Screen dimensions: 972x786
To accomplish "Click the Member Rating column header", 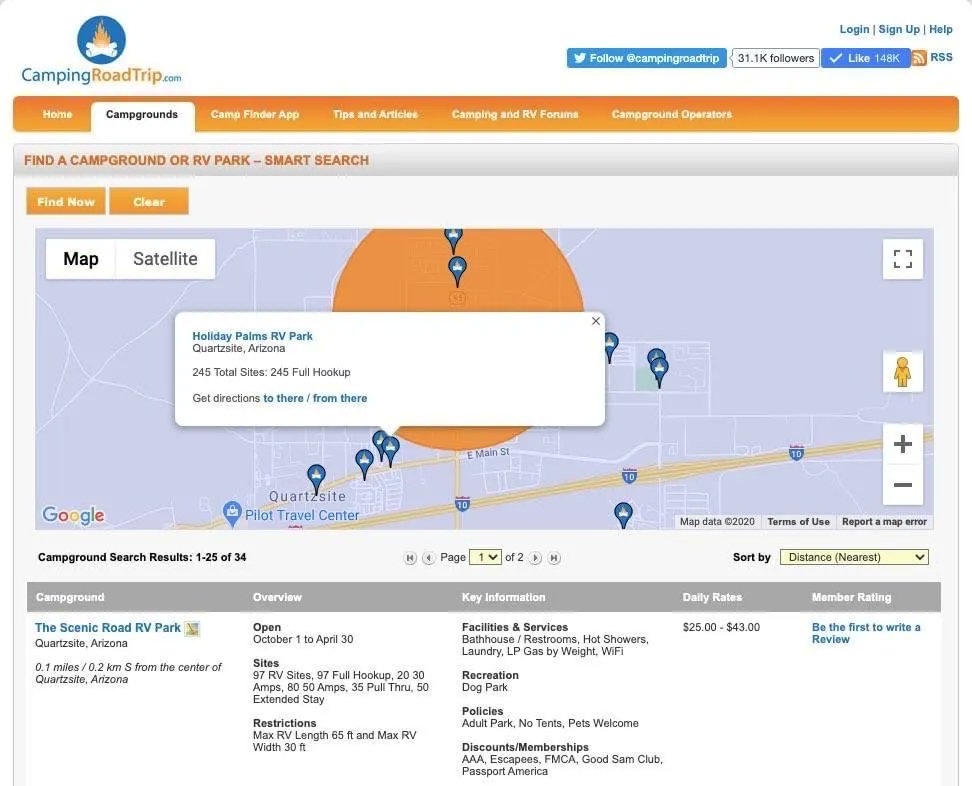I will pos(851,597).
